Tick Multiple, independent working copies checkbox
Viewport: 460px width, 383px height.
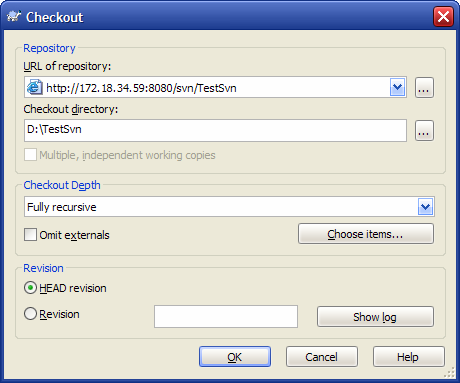pos(30,155)
